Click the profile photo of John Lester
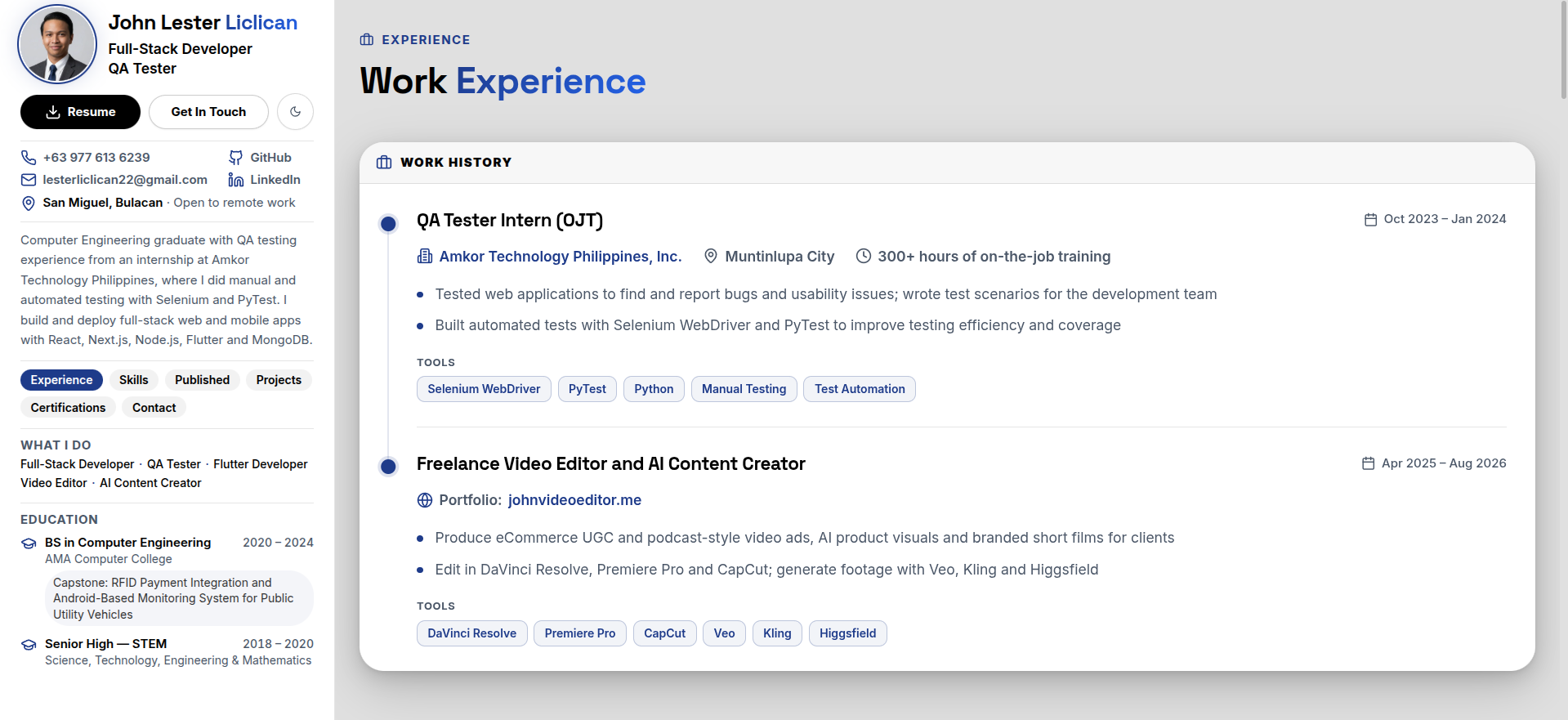 tap(57, 44)
